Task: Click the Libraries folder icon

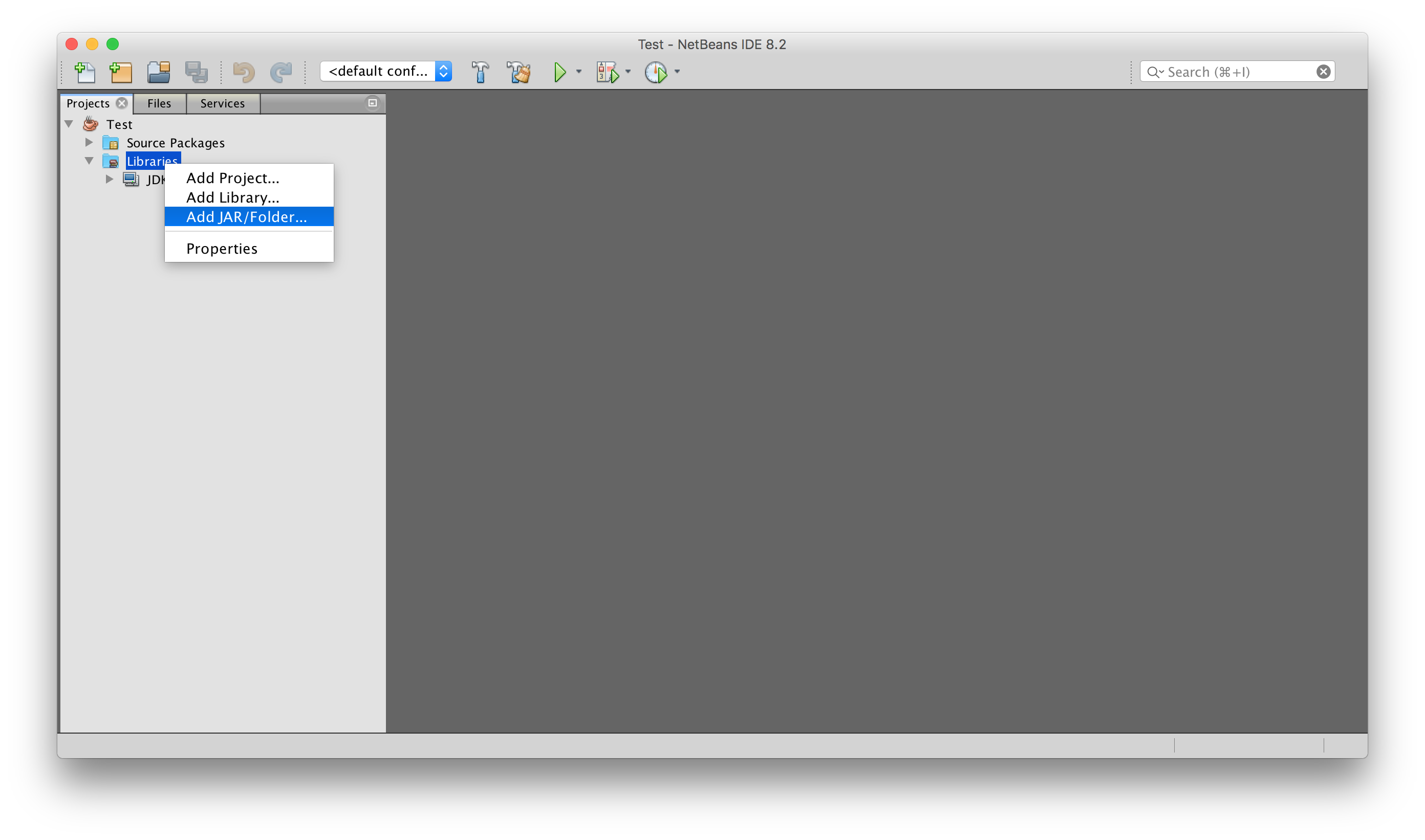Action: pyautogui.click(x=111, y=161)
